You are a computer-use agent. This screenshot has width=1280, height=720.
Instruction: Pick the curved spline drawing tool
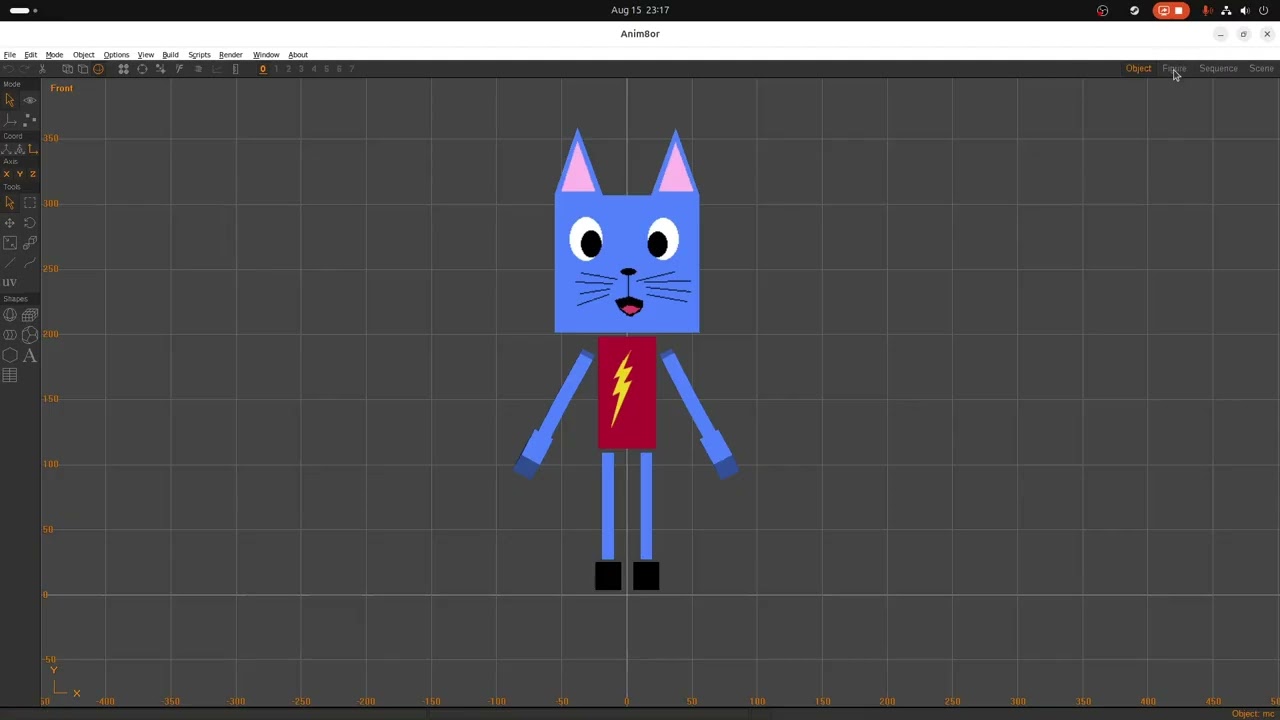click(29, 262)
